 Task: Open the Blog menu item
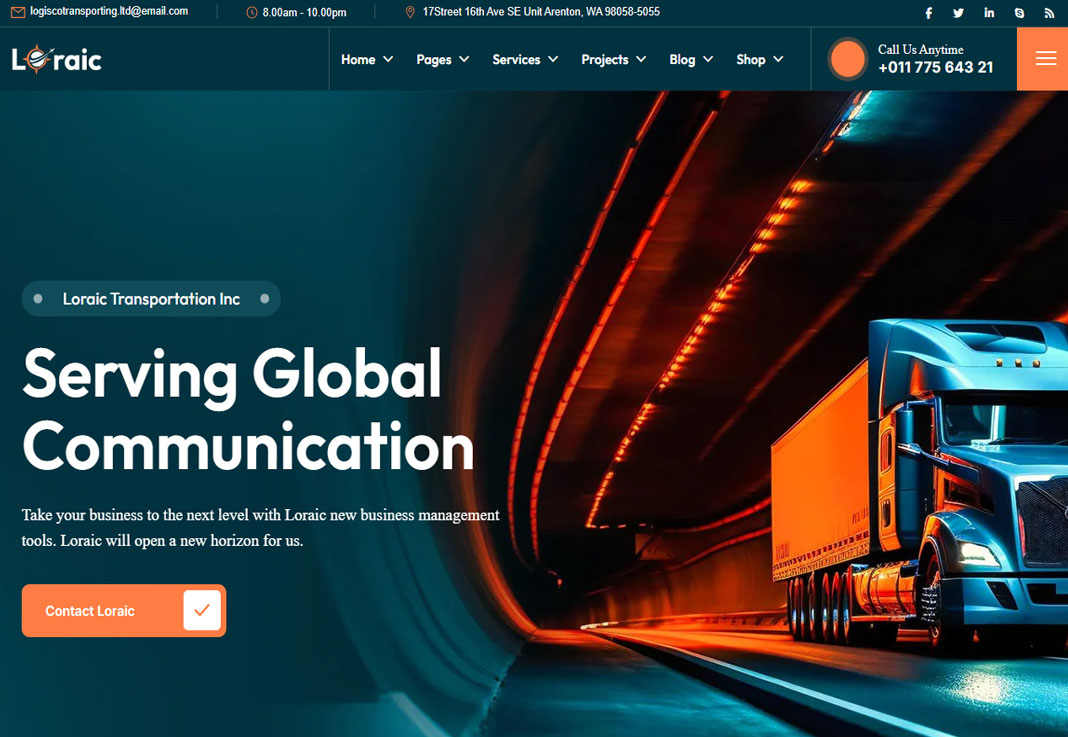click(x=691, y=60)
